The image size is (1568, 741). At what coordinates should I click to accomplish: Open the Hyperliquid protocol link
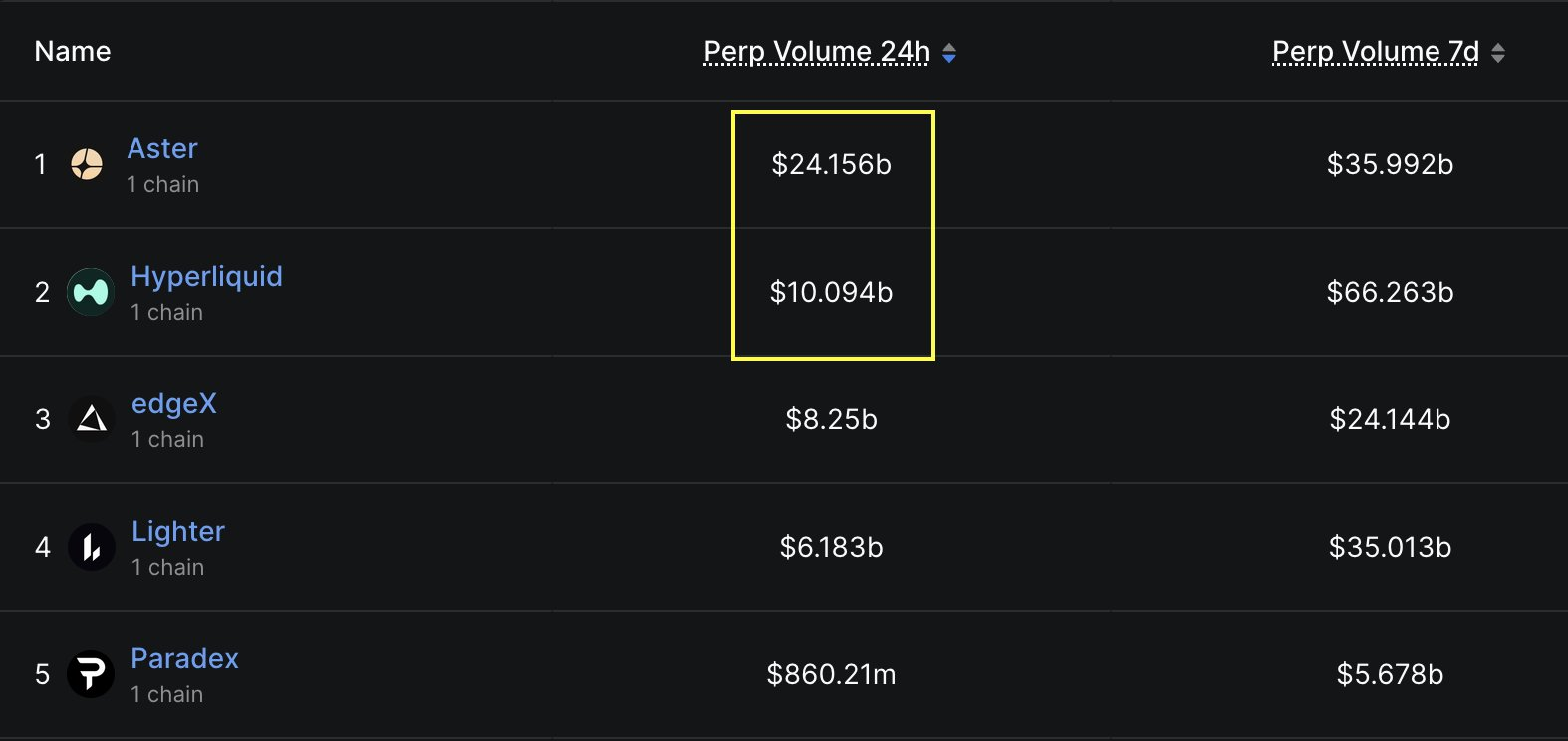point(206,277)
